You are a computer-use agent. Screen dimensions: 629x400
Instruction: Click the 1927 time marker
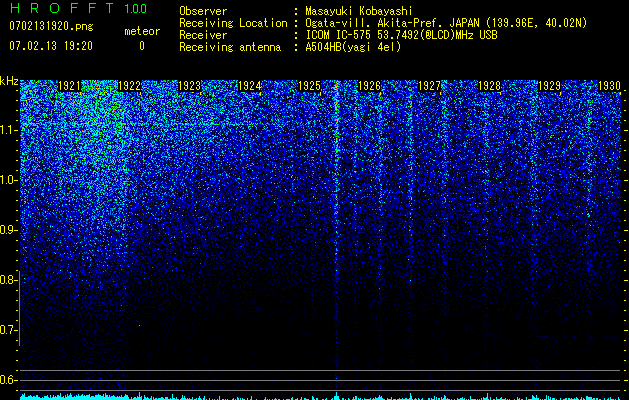pyautogui.click(x=429, y=86)
